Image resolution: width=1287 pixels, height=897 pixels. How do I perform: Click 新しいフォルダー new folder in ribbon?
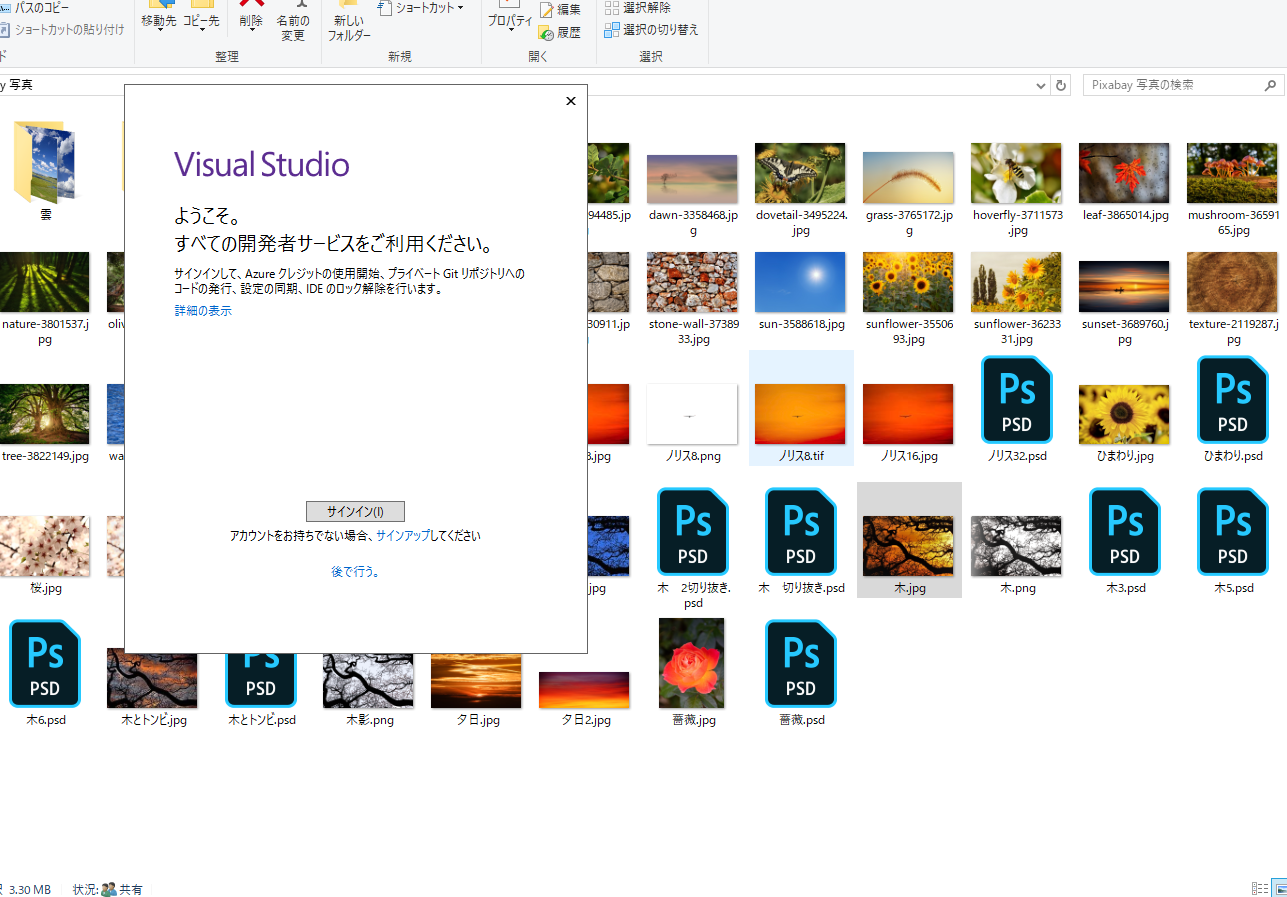coord(349,22)
